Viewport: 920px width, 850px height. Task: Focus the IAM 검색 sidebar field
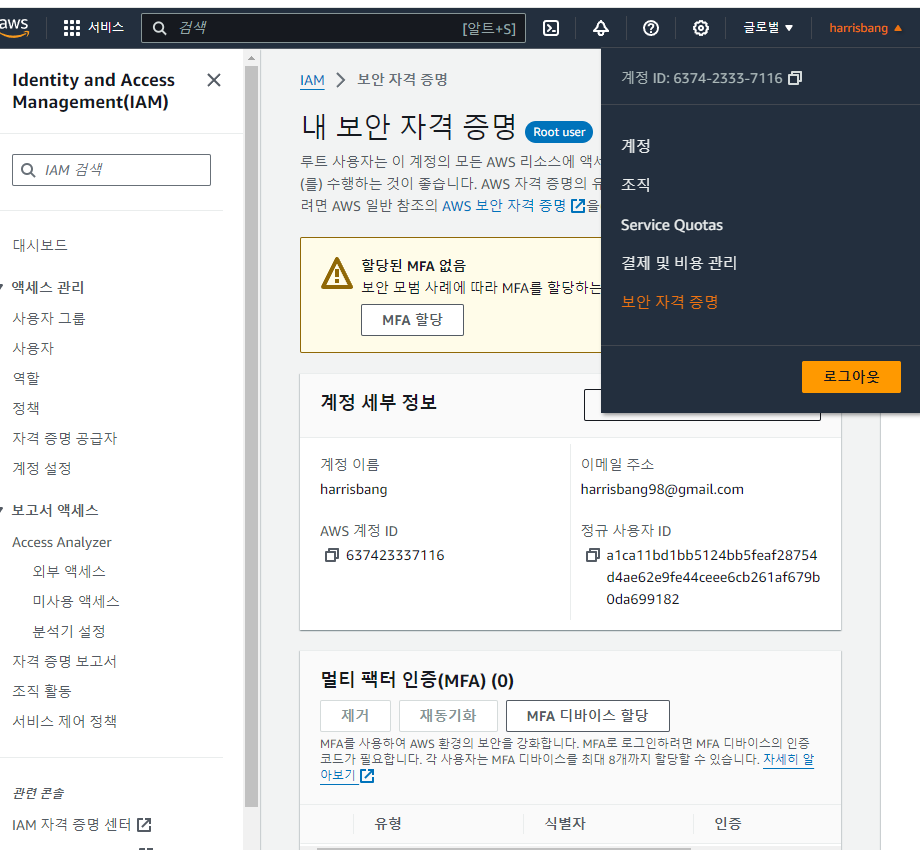(x=111, y=170)
